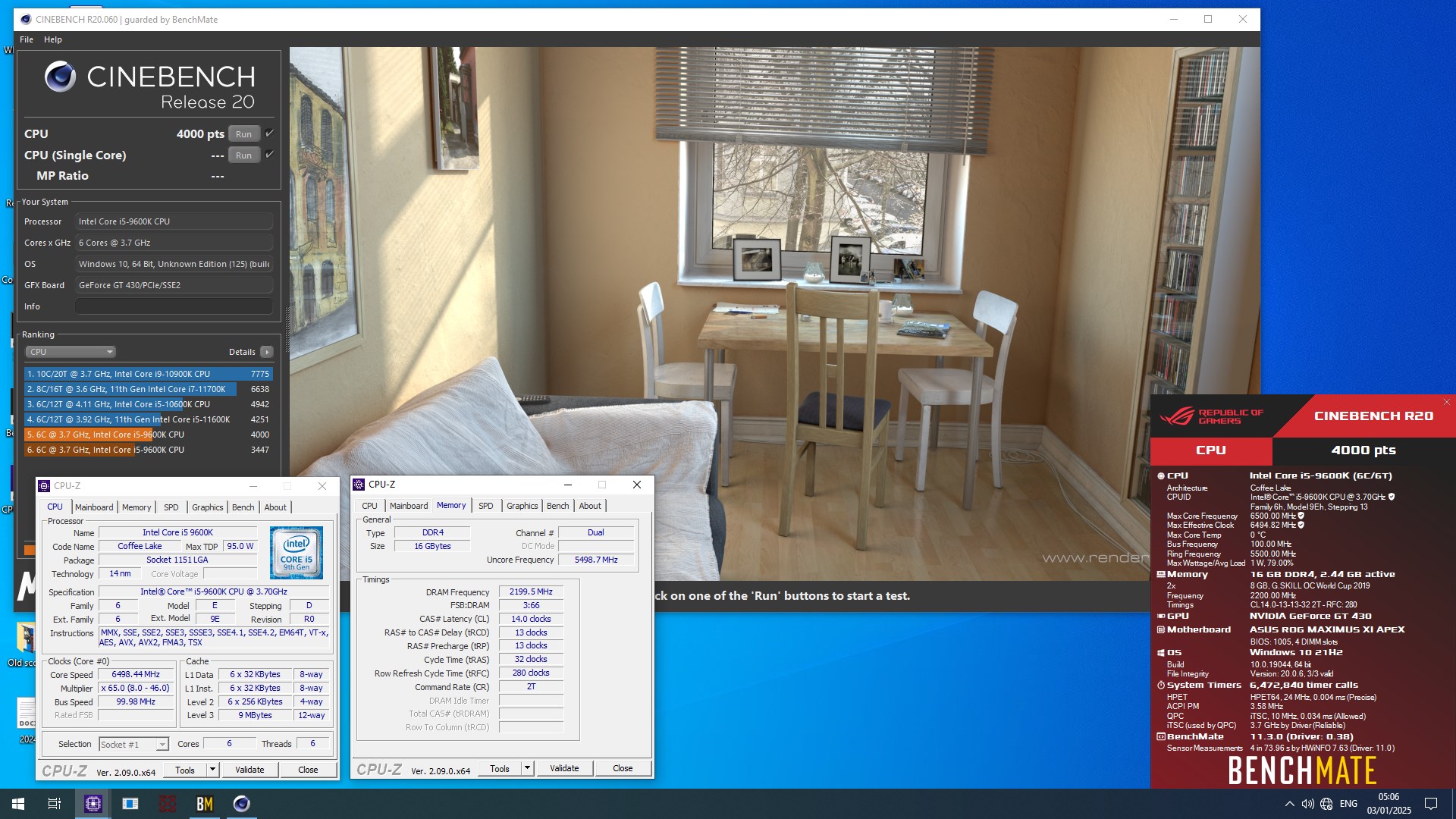Open Bench tab in Memory CPU-Z window
The width and height of the screenshot is (1456, 819).
point(557,506)
